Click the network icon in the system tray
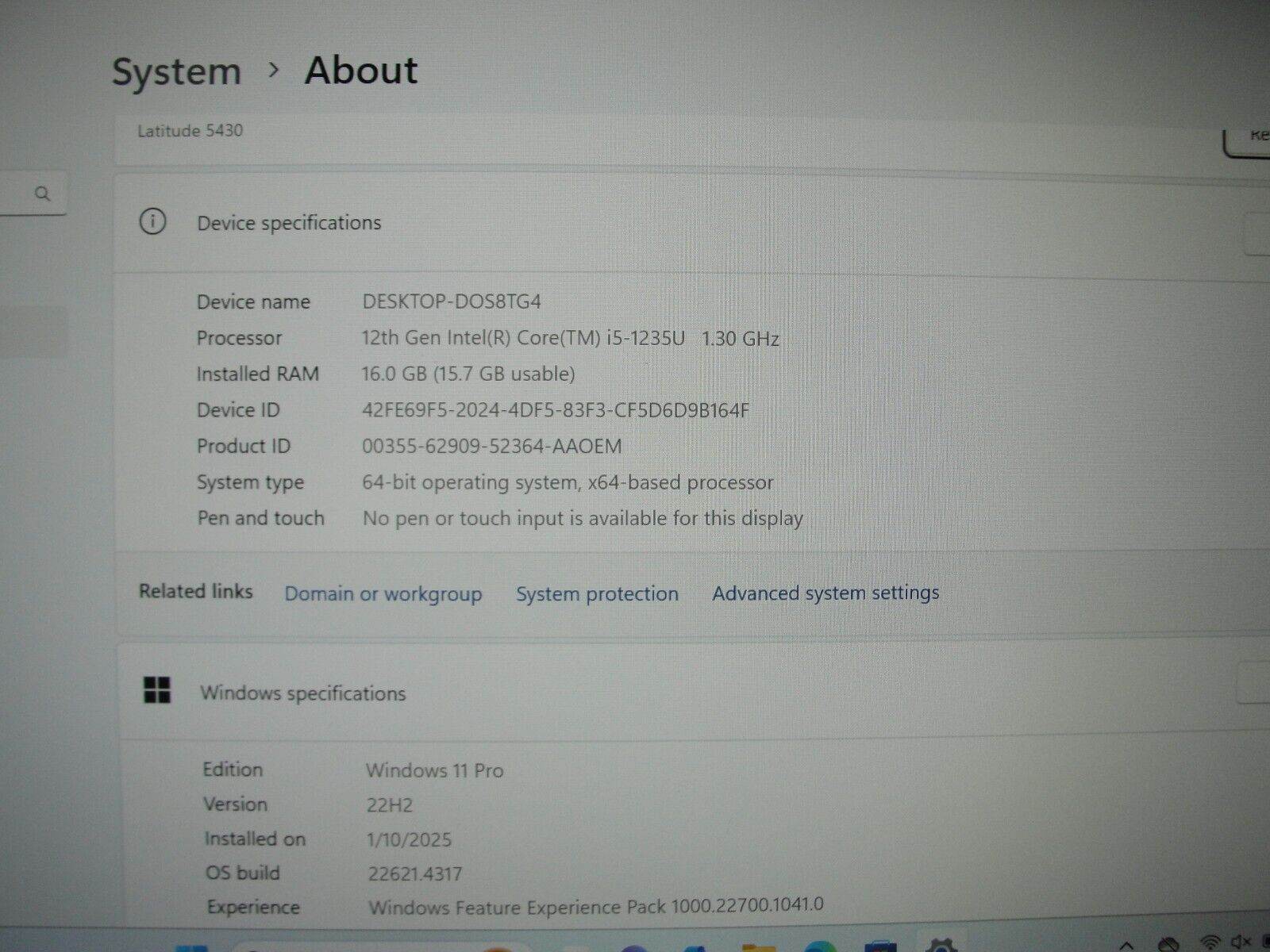Image resolution: width=1270 pixels, height=952 pixels. 1210,942
